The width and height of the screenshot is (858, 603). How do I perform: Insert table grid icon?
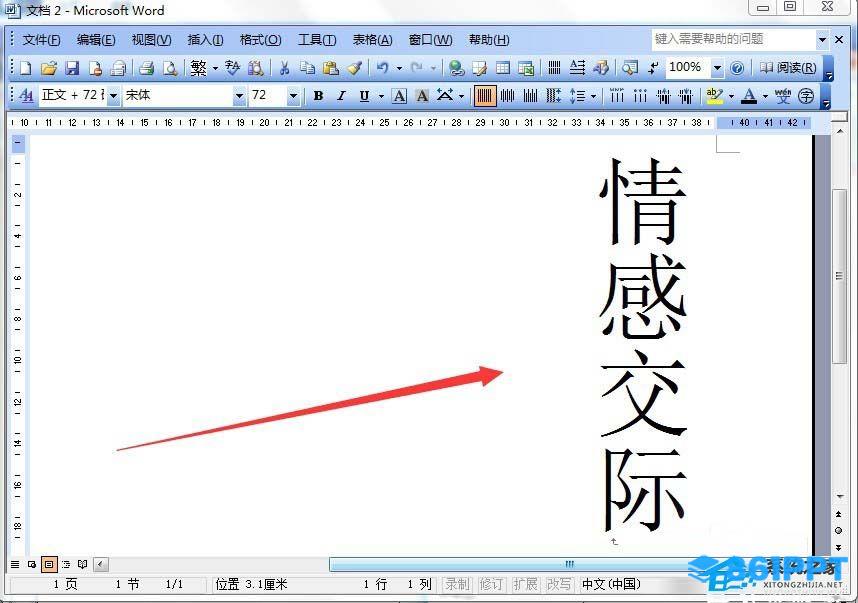(502, 68)
